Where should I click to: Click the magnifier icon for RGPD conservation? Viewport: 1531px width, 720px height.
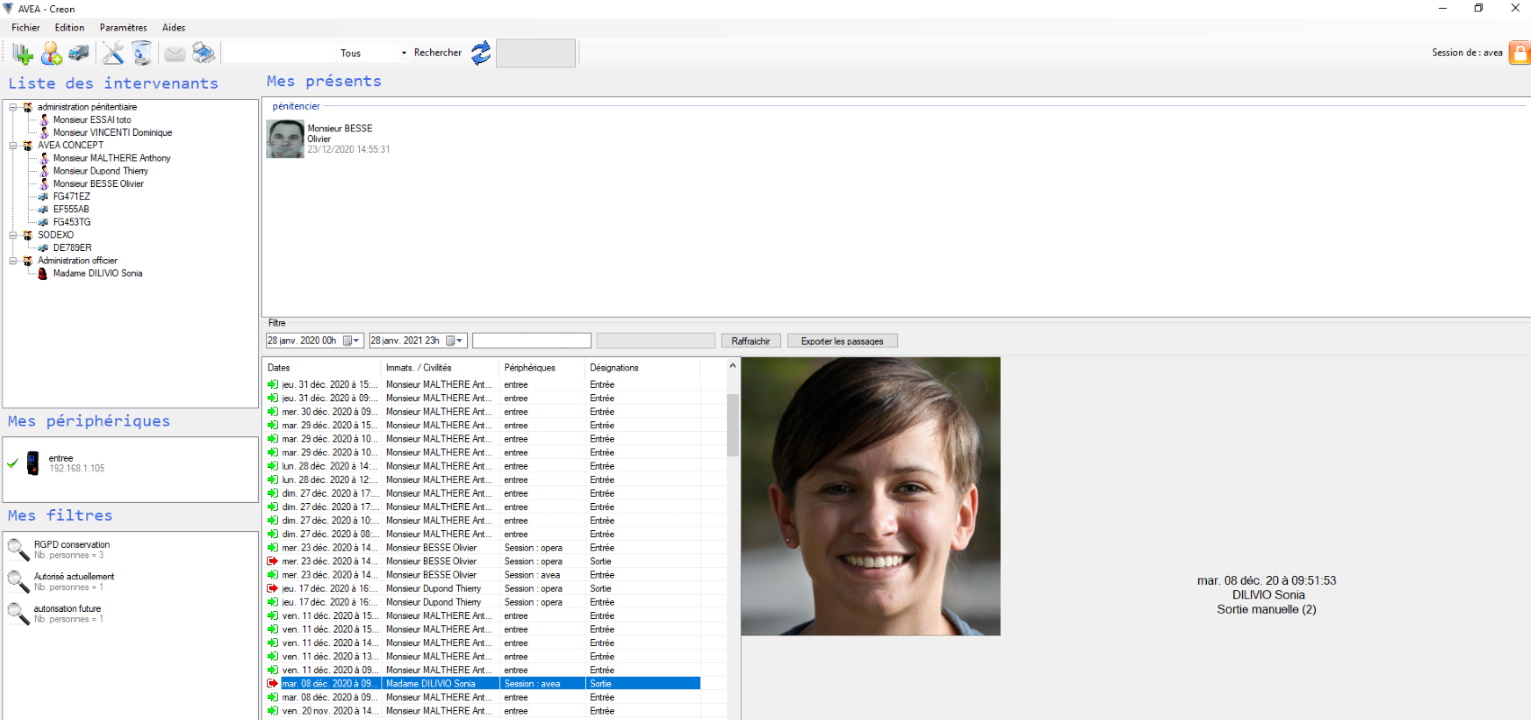[x=18, y=549]
